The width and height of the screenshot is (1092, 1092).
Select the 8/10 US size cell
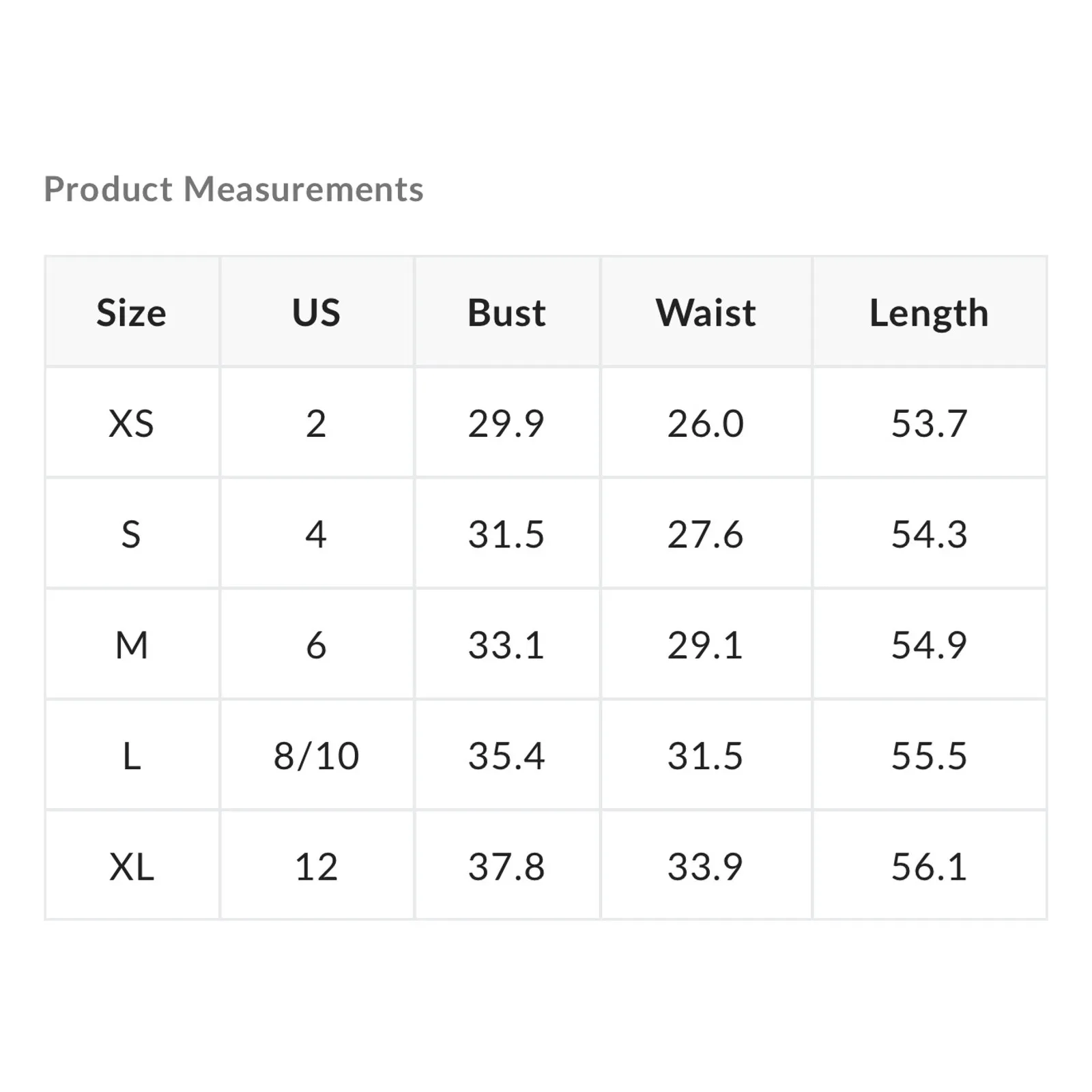click(x=316, y=756)
